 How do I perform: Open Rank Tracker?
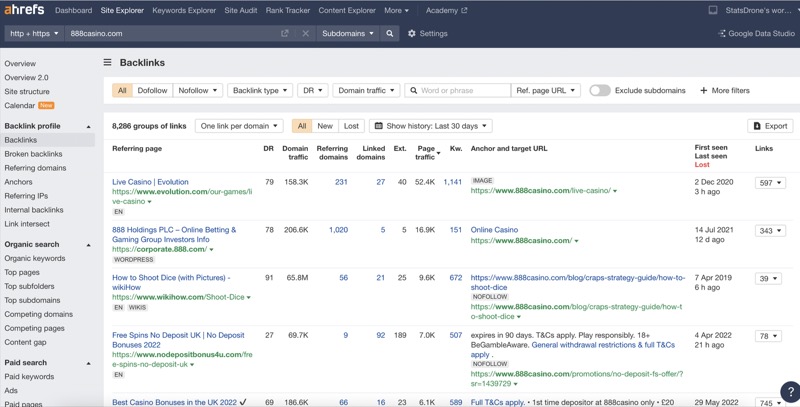[x=288, y=10]
